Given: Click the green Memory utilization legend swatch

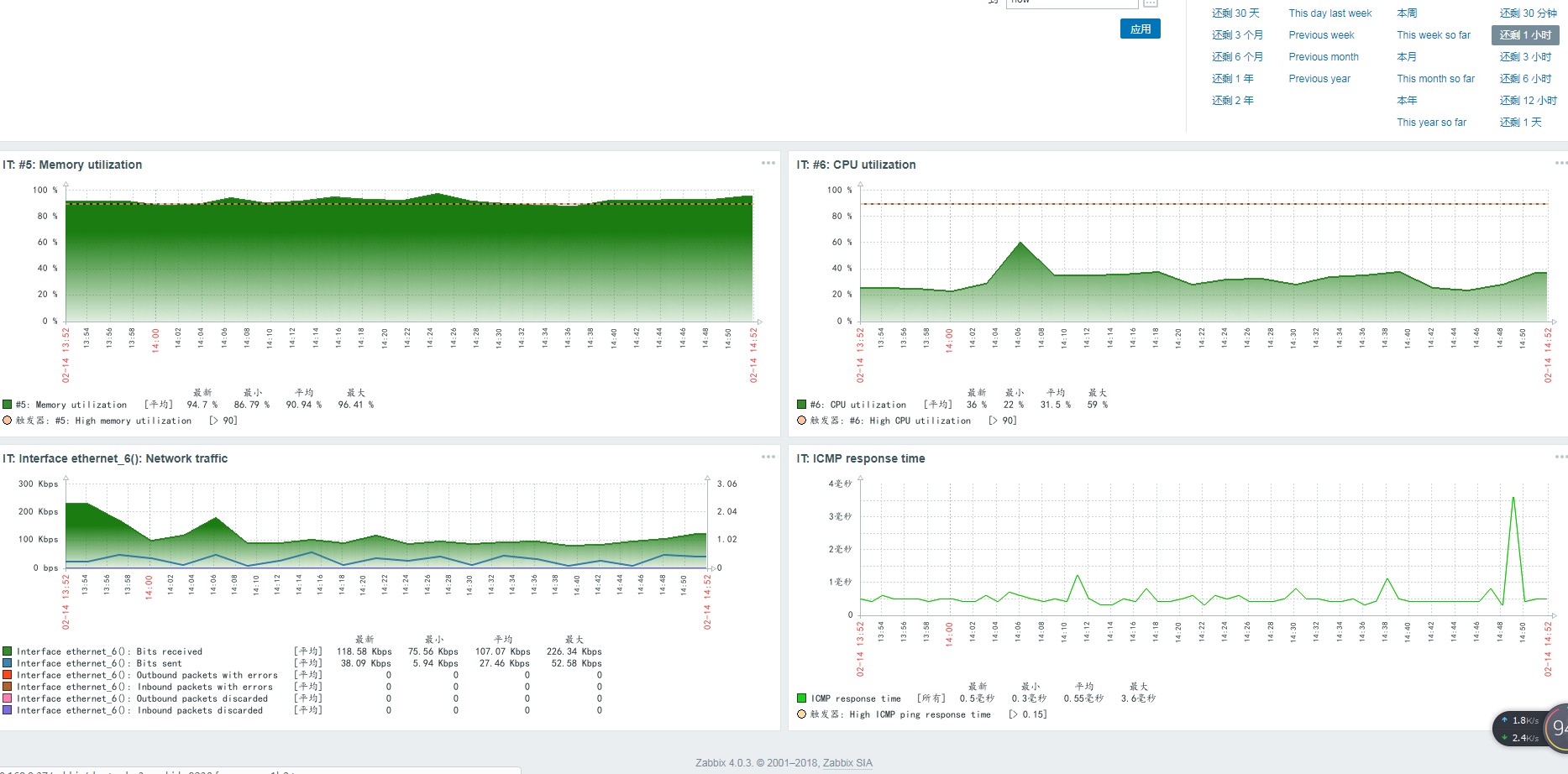Looking at the screenshot, I should (8, 405).
